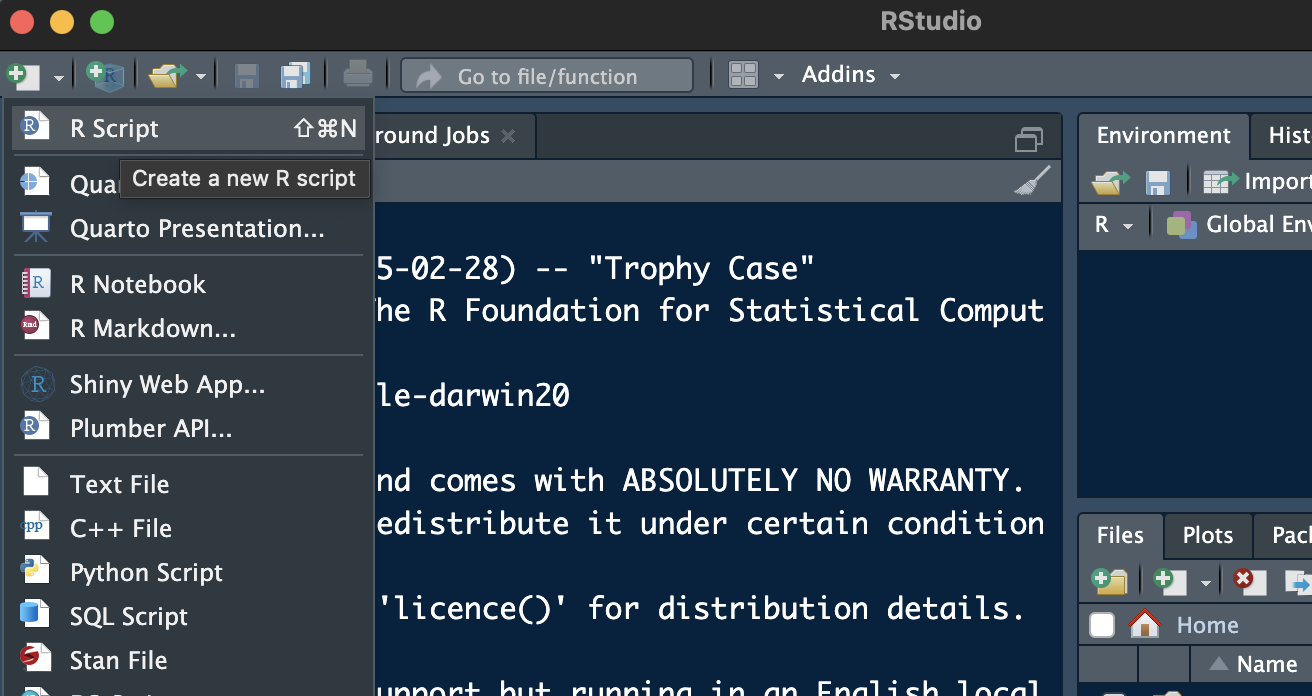This screenshot has width=1312, height=696.
Task: Create a new project with toolbar icon
Action: (x=105, y=75)
